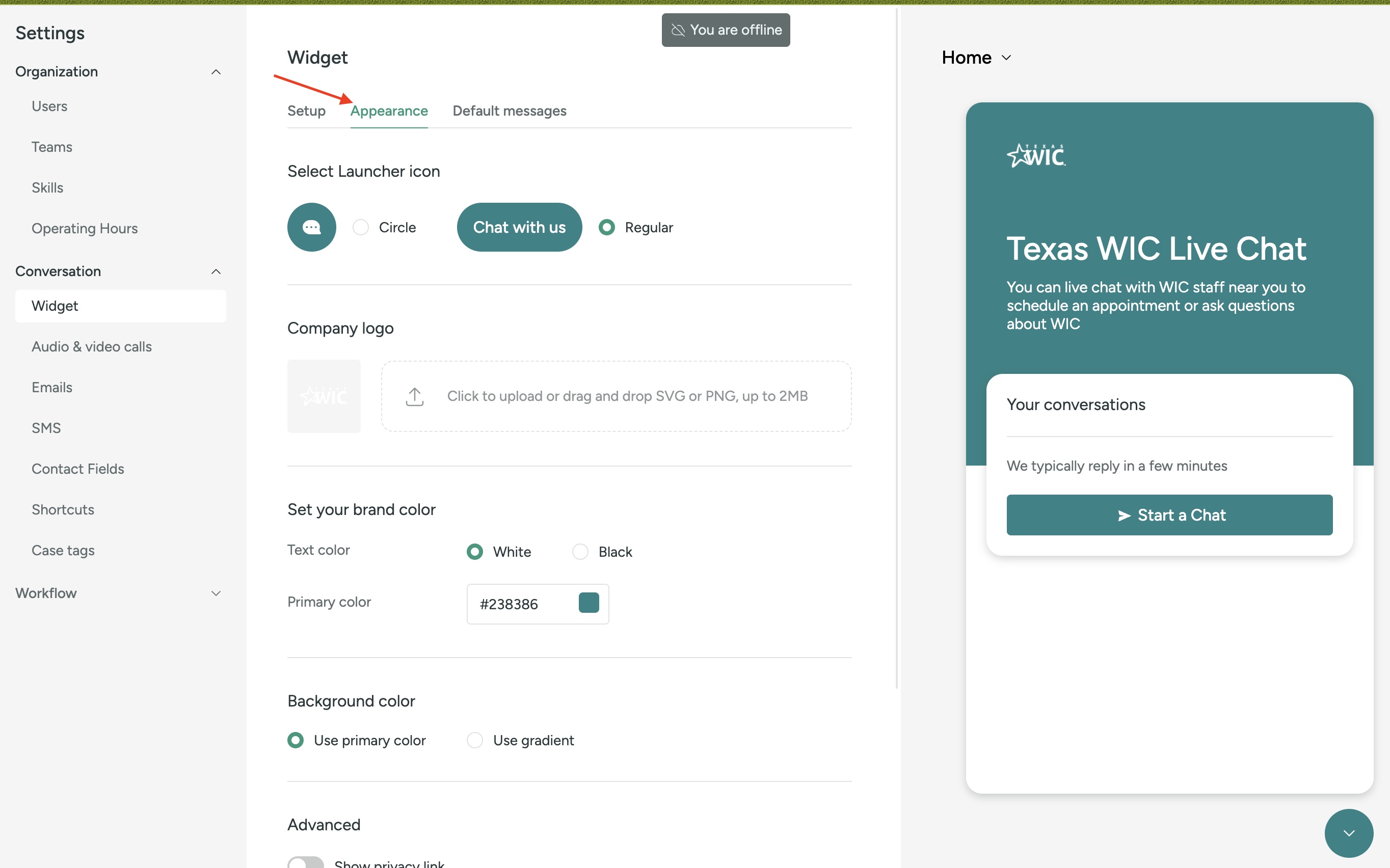This screenshot has width=1390, height=868.
Task: Choose Black text color
Action: tap(580, 552)
